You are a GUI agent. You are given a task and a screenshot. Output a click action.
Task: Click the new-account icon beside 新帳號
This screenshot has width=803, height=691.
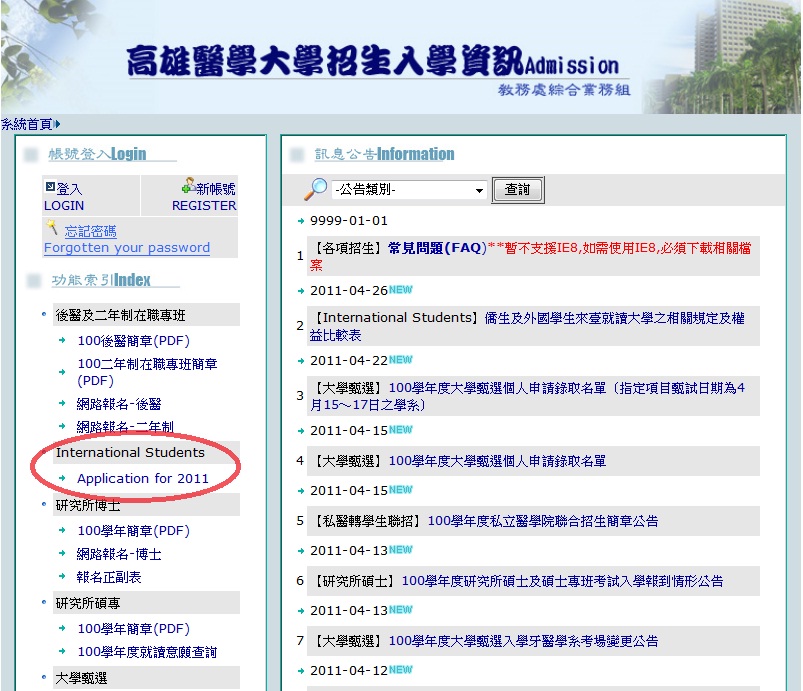(x=188, y=185)
